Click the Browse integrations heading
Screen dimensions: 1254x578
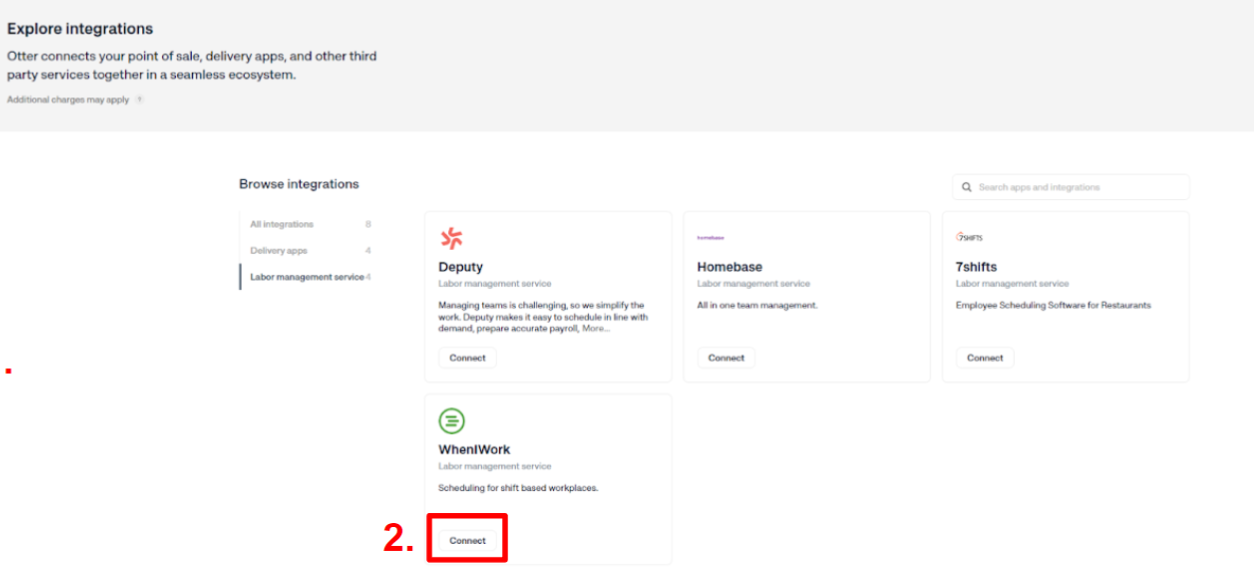(x=299, y=184)
